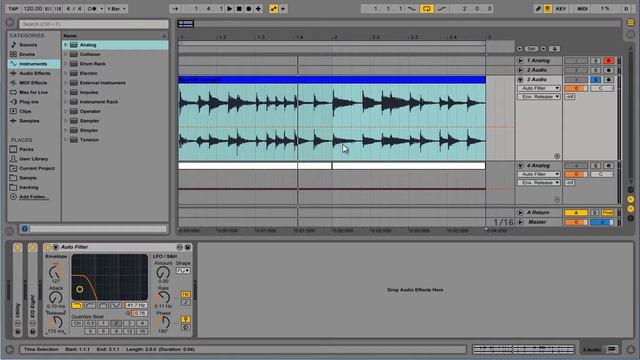Image resolution: width=640 pixels, height=360 pixels.
Task: Click the LFO tempo-sync note button
Action: point(185,302)
